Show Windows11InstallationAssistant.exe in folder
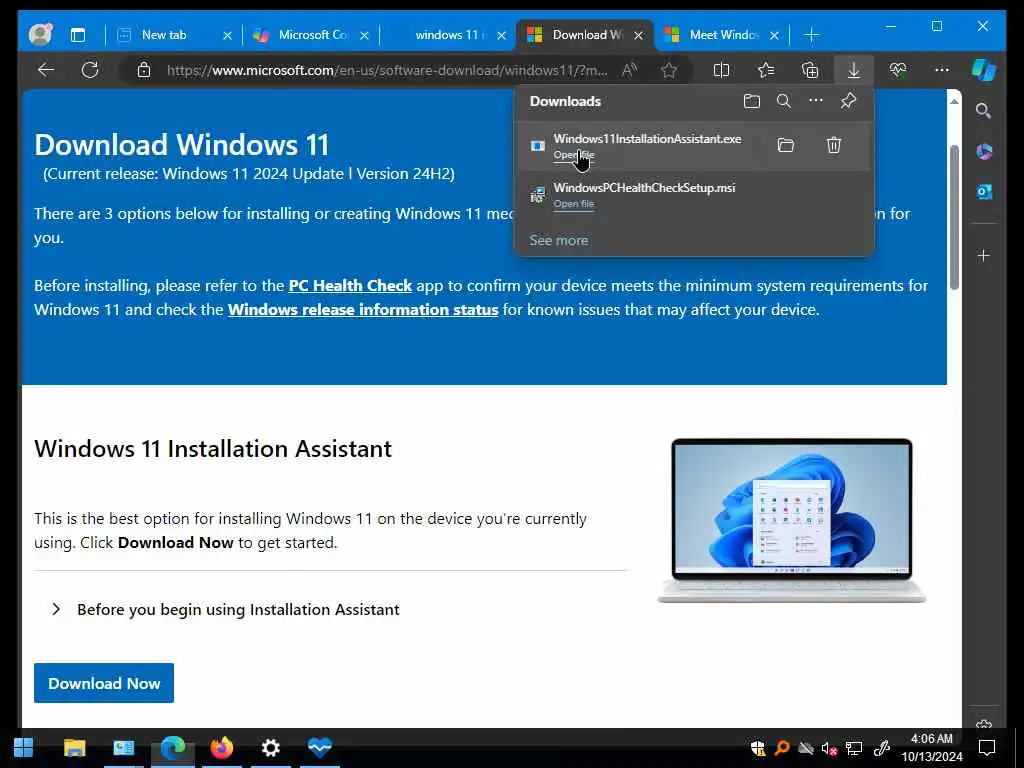Viewport: 1024px width, 768px height. pos(786,145)
